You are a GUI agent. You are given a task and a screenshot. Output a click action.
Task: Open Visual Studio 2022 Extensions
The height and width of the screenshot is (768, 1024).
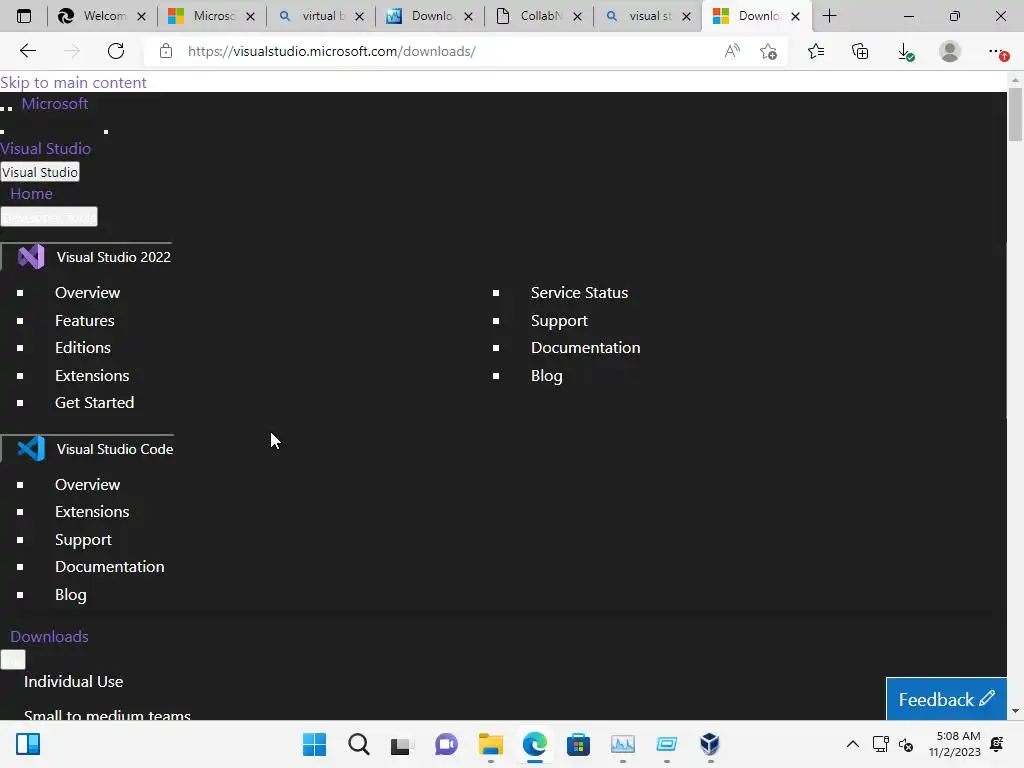(92, 376)
